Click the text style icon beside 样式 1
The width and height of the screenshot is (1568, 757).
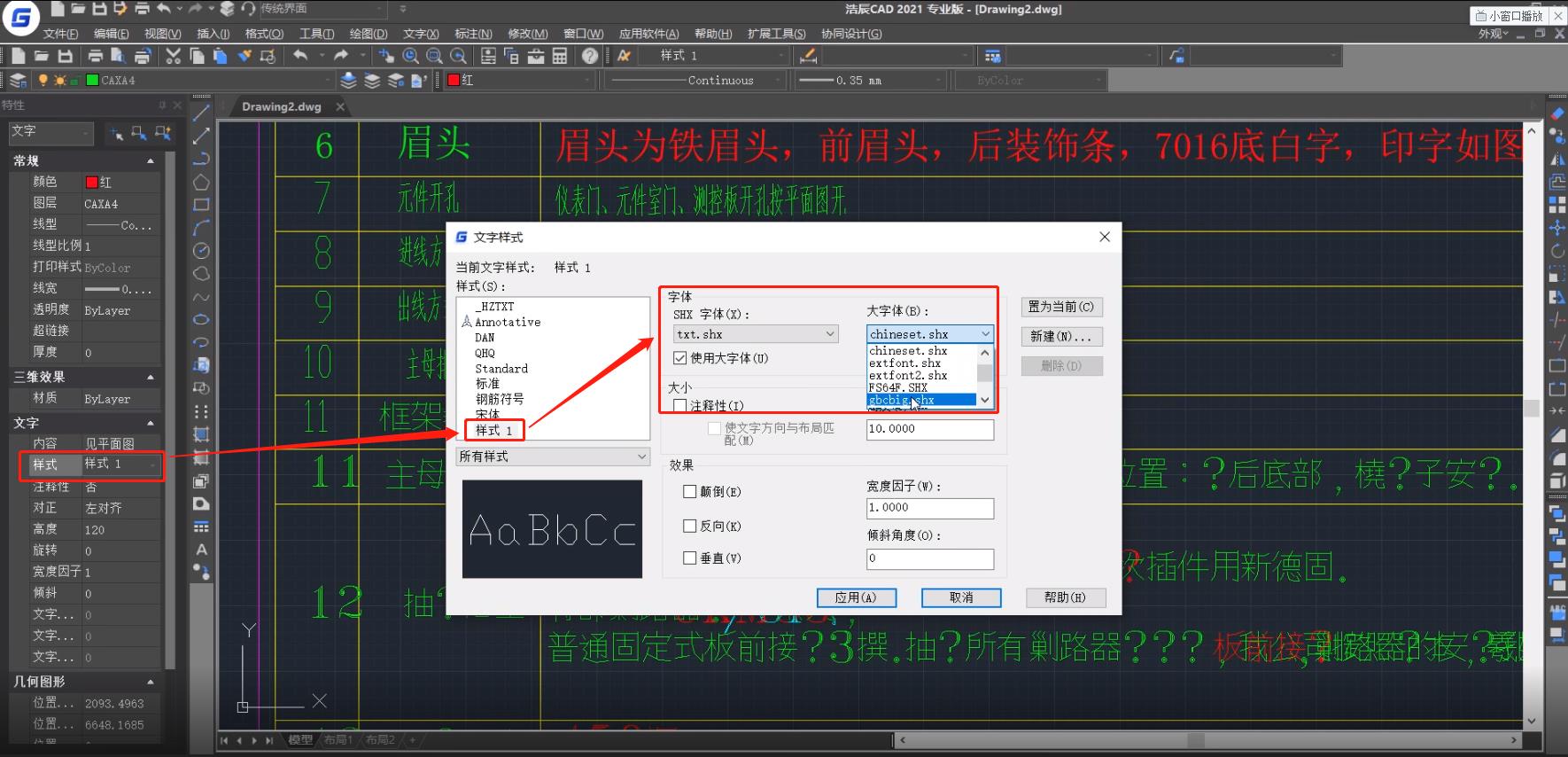tap(625, 56)
